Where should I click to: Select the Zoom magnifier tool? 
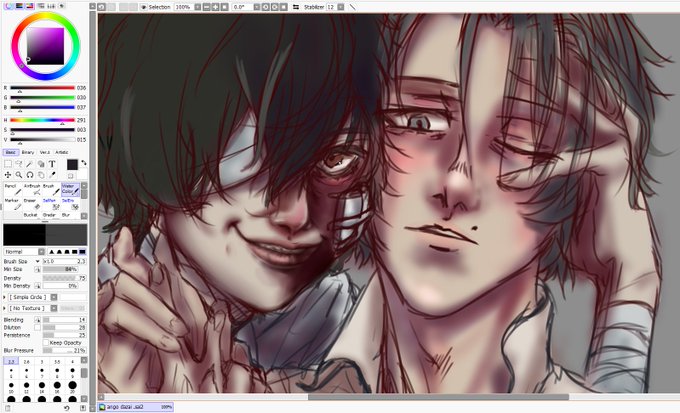coord(19,175)
